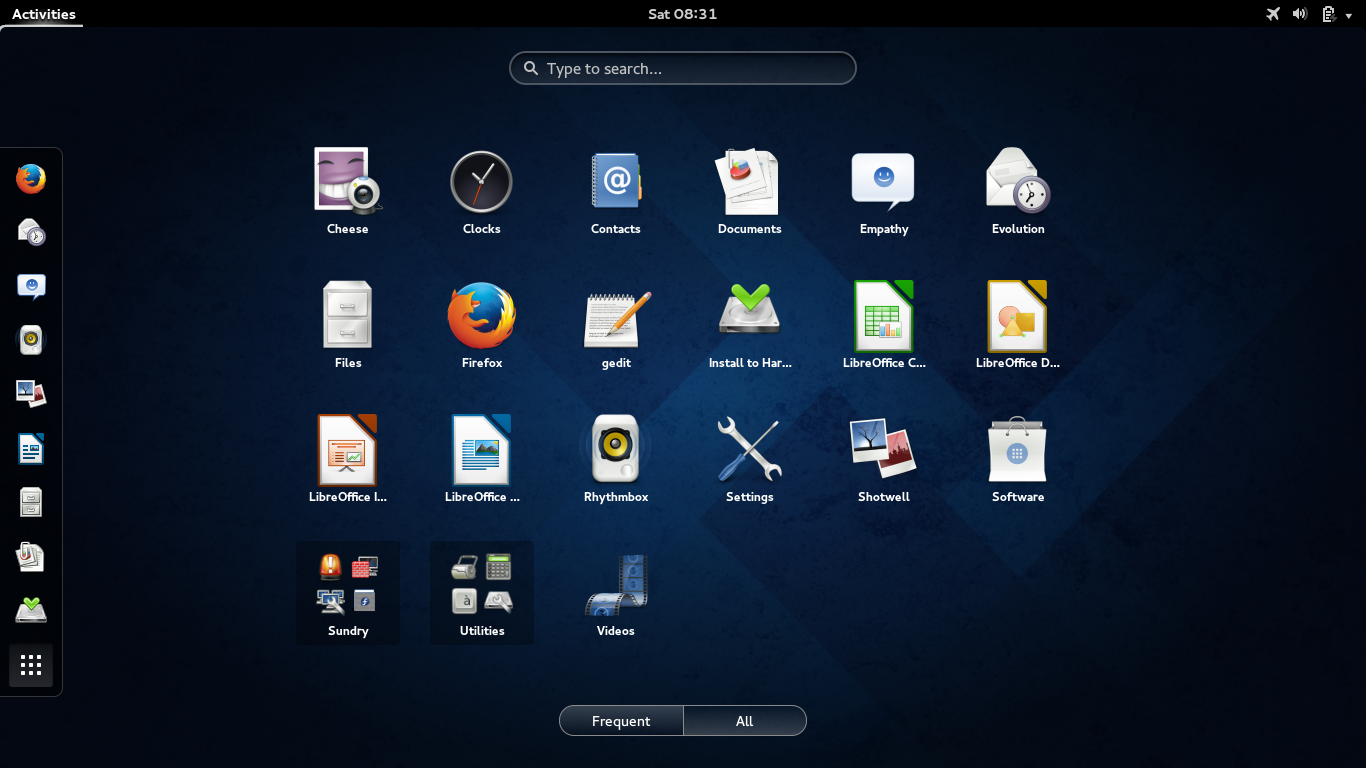Open the Settings application

tap(750, 459)
